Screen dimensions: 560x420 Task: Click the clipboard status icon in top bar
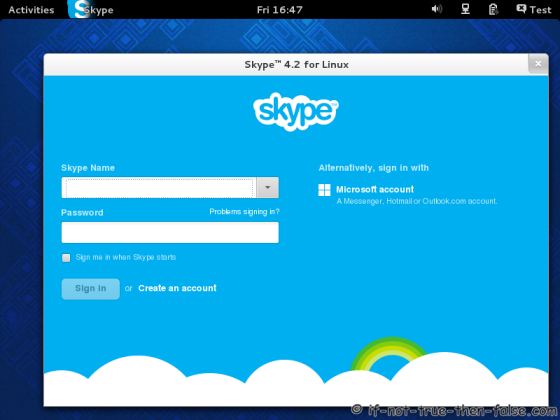493,9
